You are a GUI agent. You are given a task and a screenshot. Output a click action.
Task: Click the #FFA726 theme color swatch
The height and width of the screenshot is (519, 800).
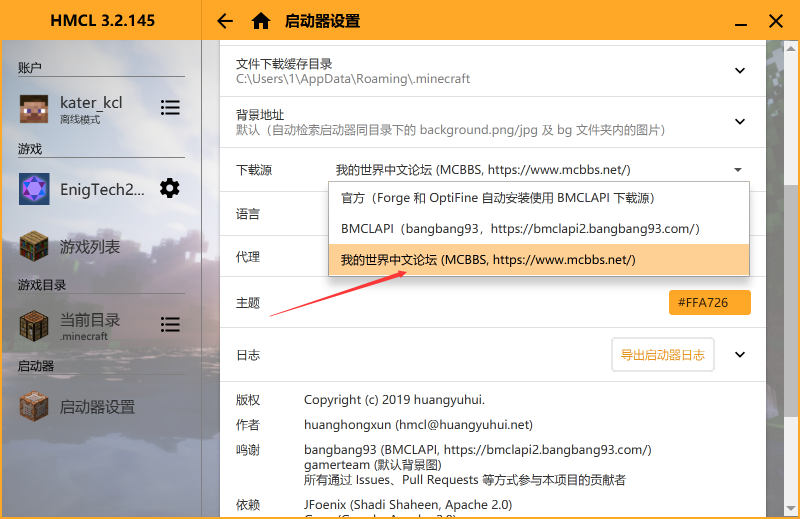(x=709, y=303)
